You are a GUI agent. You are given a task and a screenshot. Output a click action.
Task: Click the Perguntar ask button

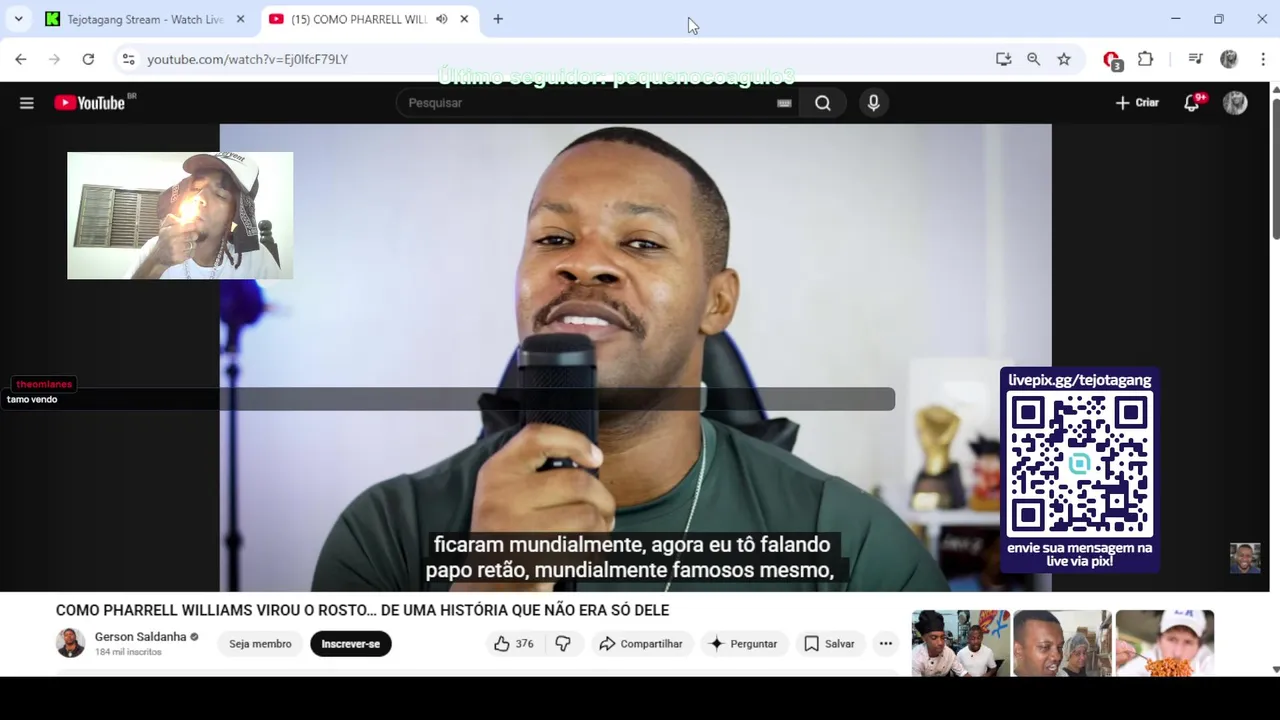743,644
